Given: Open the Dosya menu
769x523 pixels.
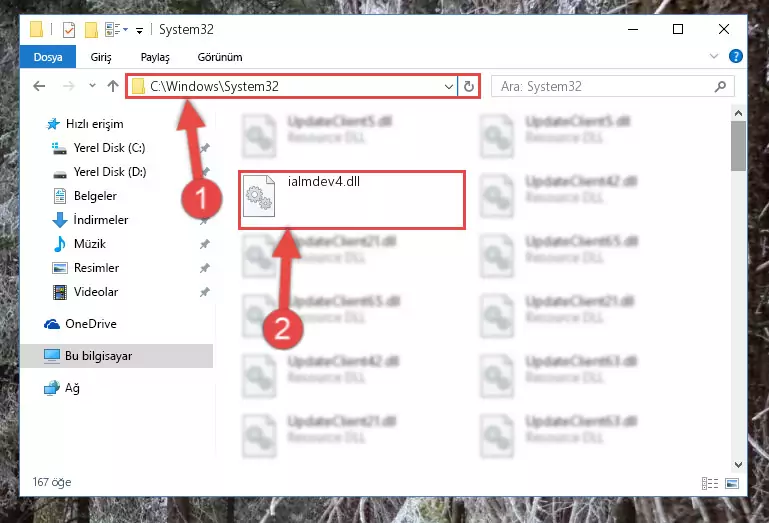Looking at the screenshot, I should coord(48,57).
